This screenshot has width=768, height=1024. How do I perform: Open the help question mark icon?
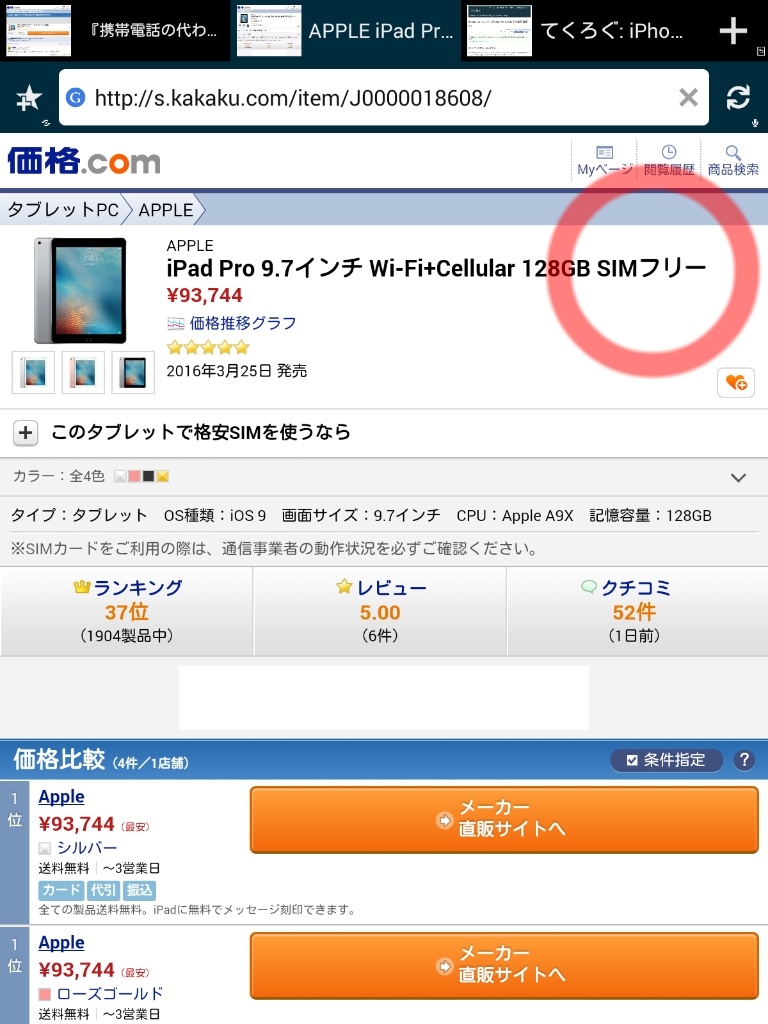tap(744, 760)
